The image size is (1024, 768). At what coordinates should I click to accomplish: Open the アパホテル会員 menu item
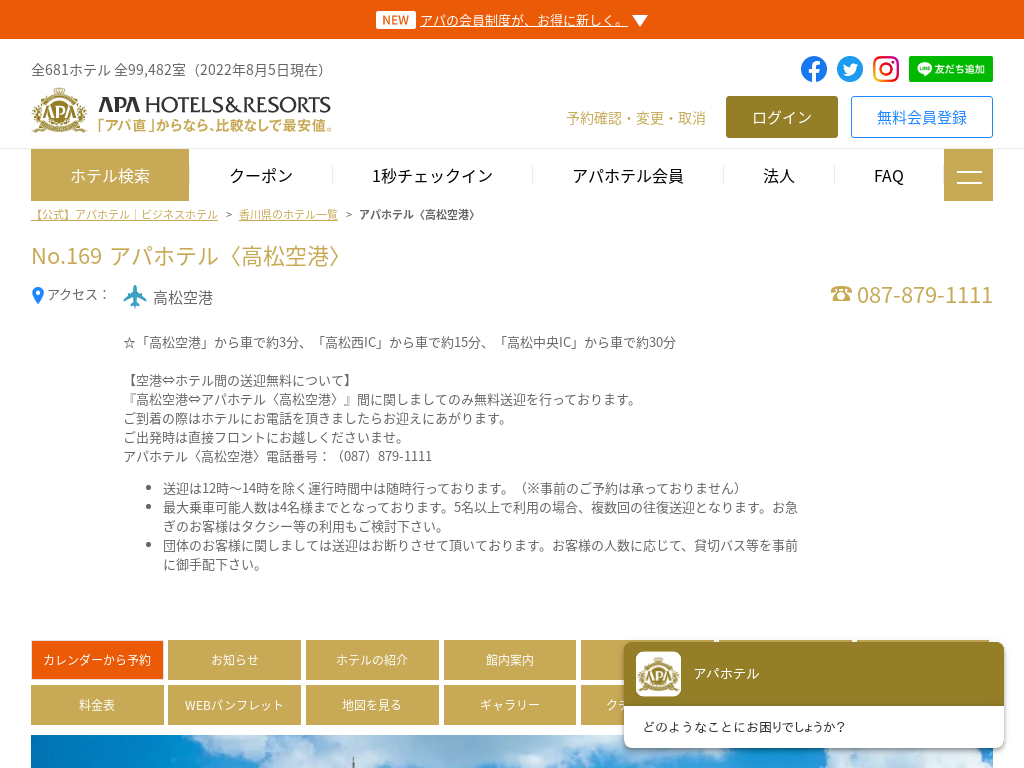pyautogui.click(x=628, y=176)
